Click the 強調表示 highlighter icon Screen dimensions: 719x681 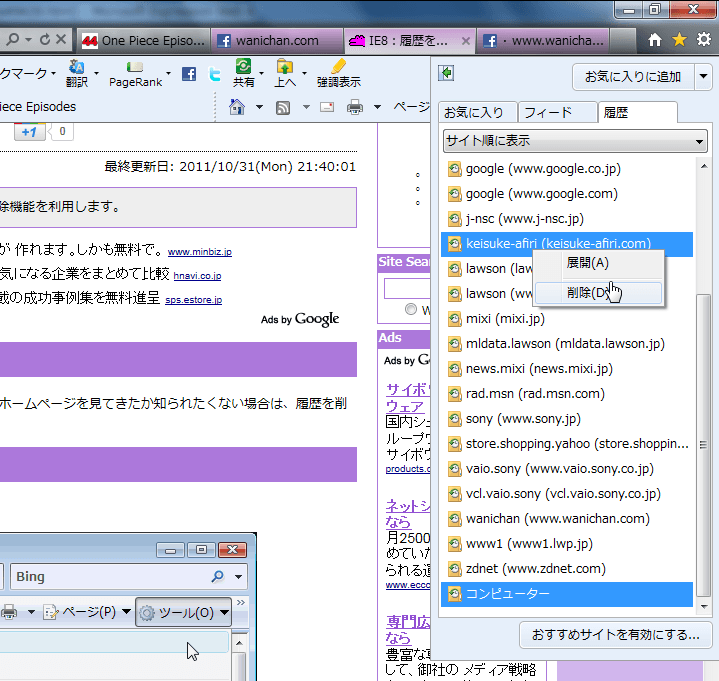(338, 73)
